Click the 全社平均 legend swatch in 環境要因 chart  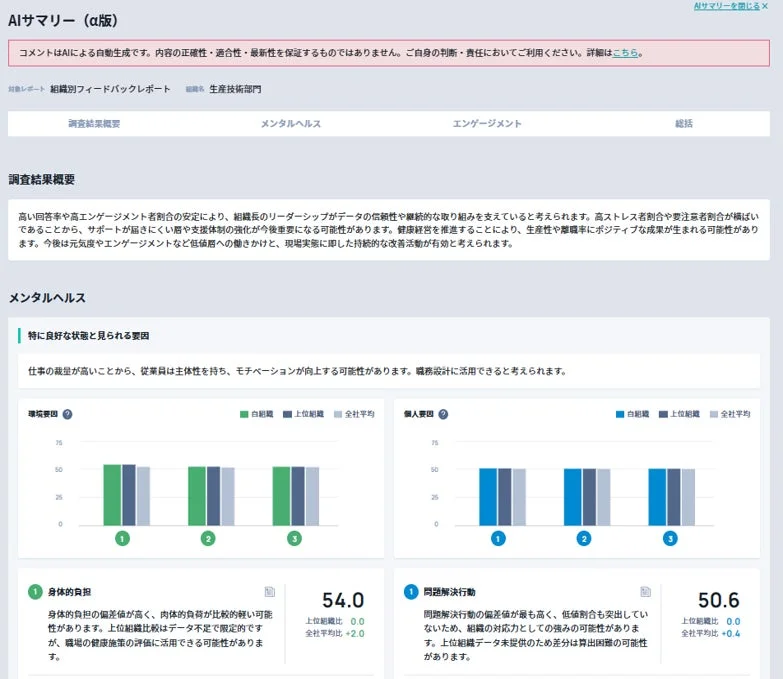pyautogui.click(x=338, y=414)
